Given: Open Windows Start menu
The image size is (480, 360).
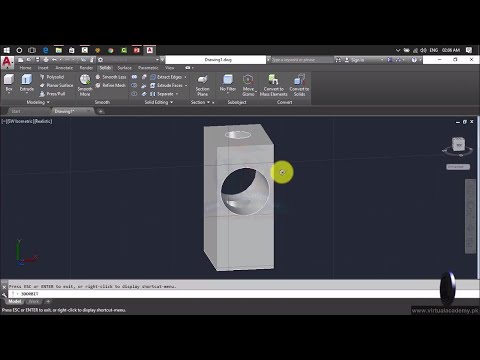Looking at the screenshot, I should click(x=7, y=50).
